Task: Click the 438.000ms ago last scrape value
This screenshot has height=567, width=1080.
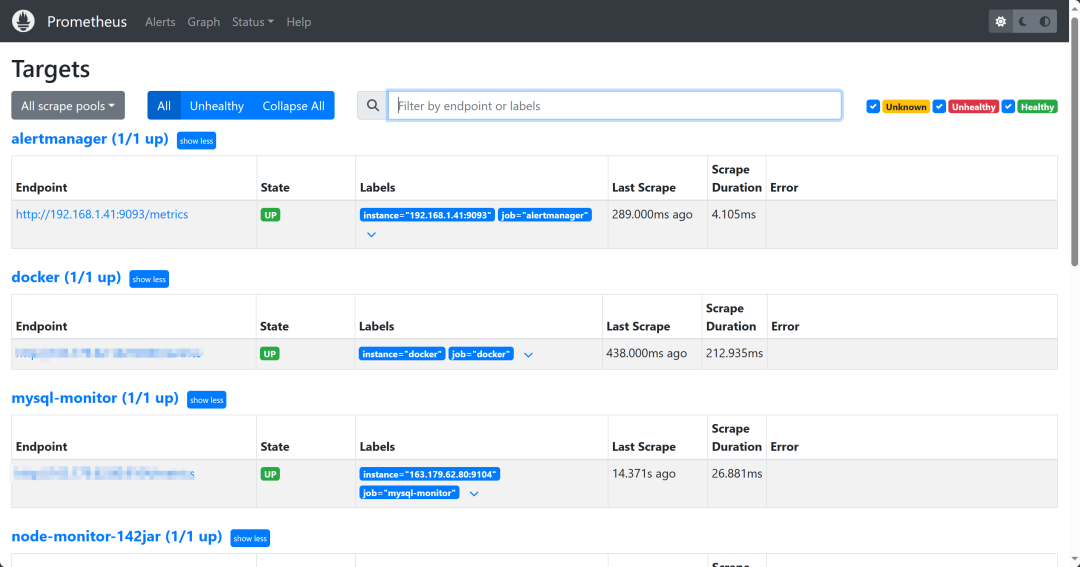Action: coord(646,353)
